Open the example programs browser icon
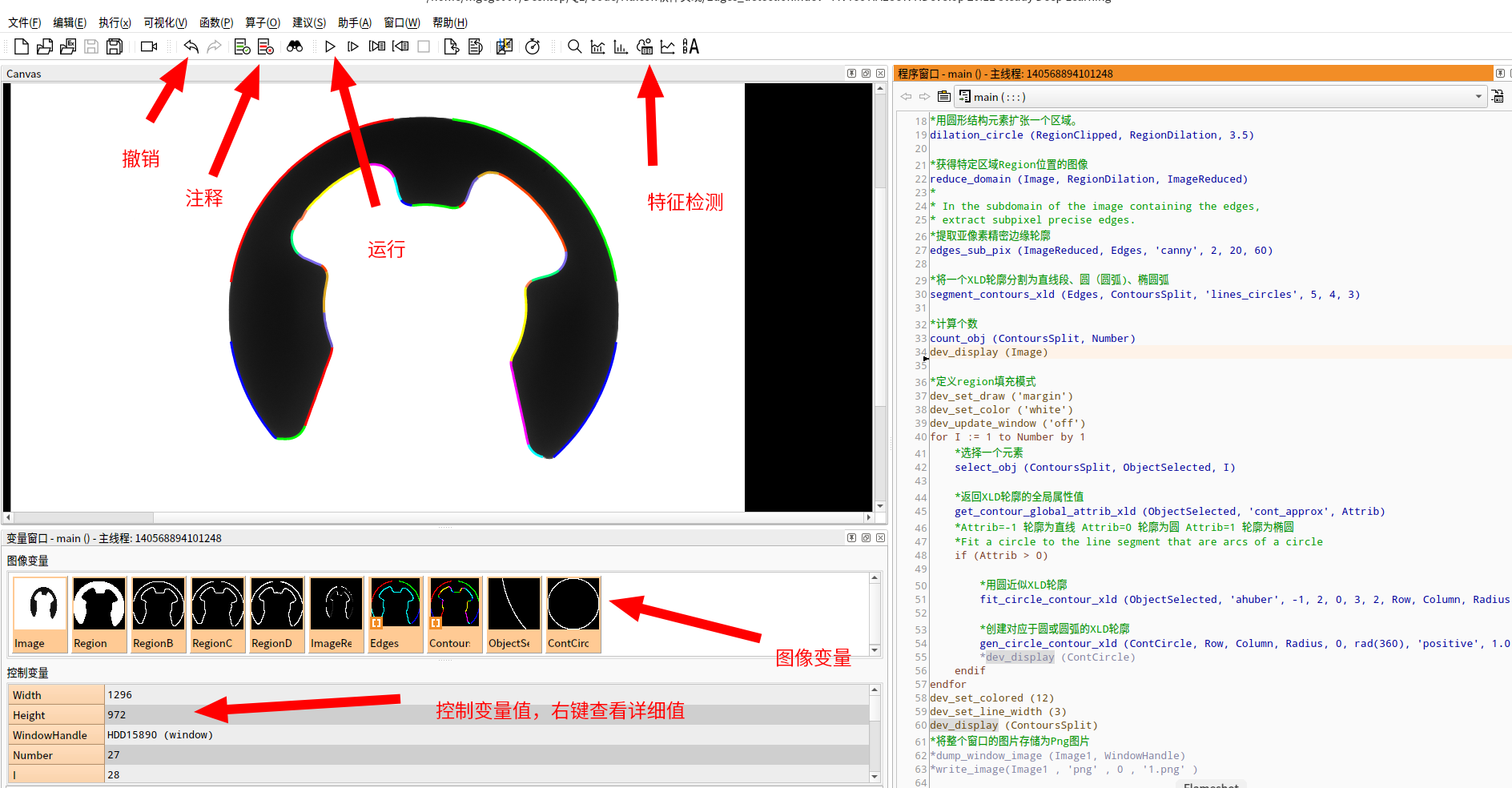The height and width of the screenshot is (788, 1512). [x=68, y=46]
